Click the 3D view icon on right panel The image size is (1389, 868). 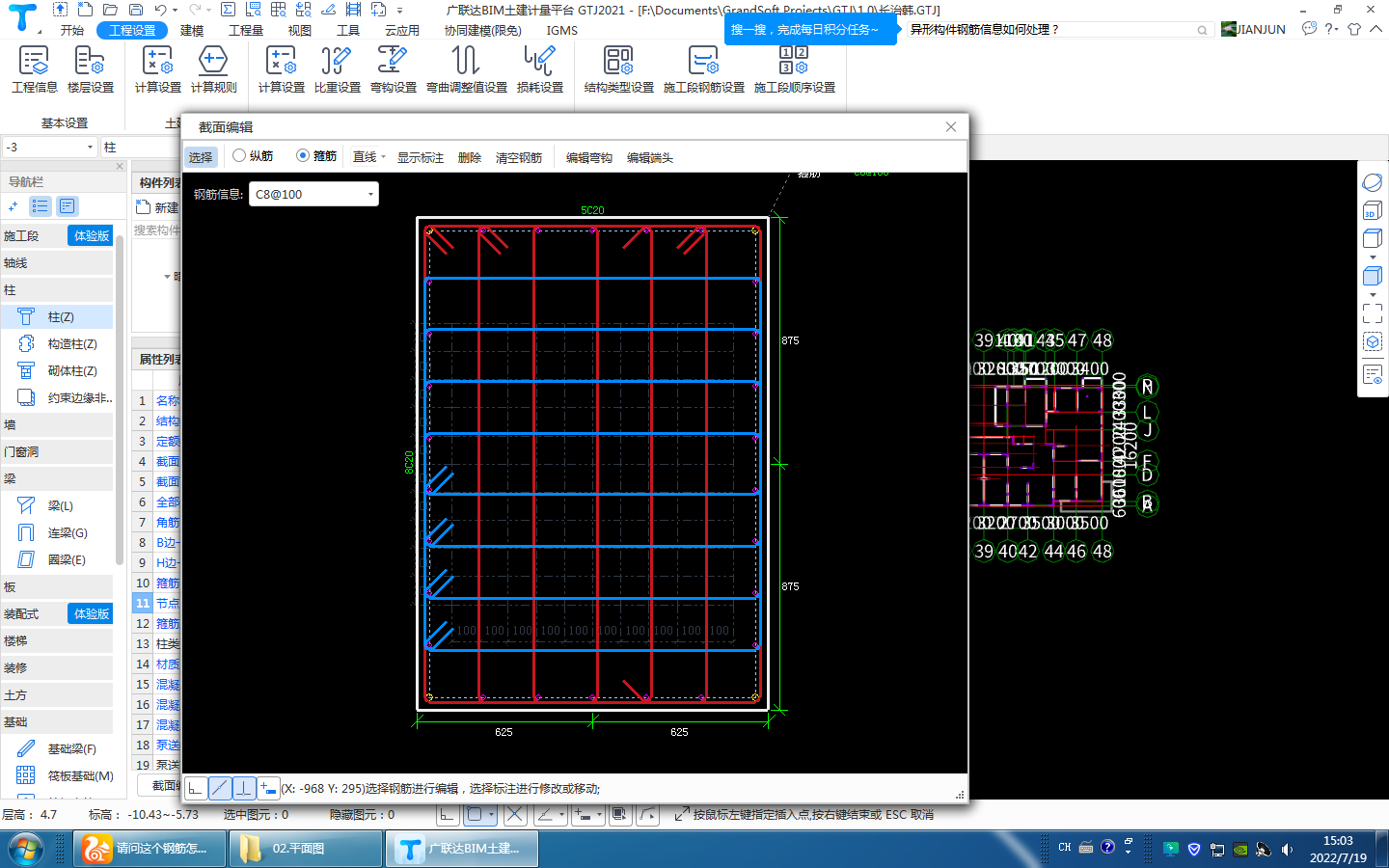tap(1373, 211)
